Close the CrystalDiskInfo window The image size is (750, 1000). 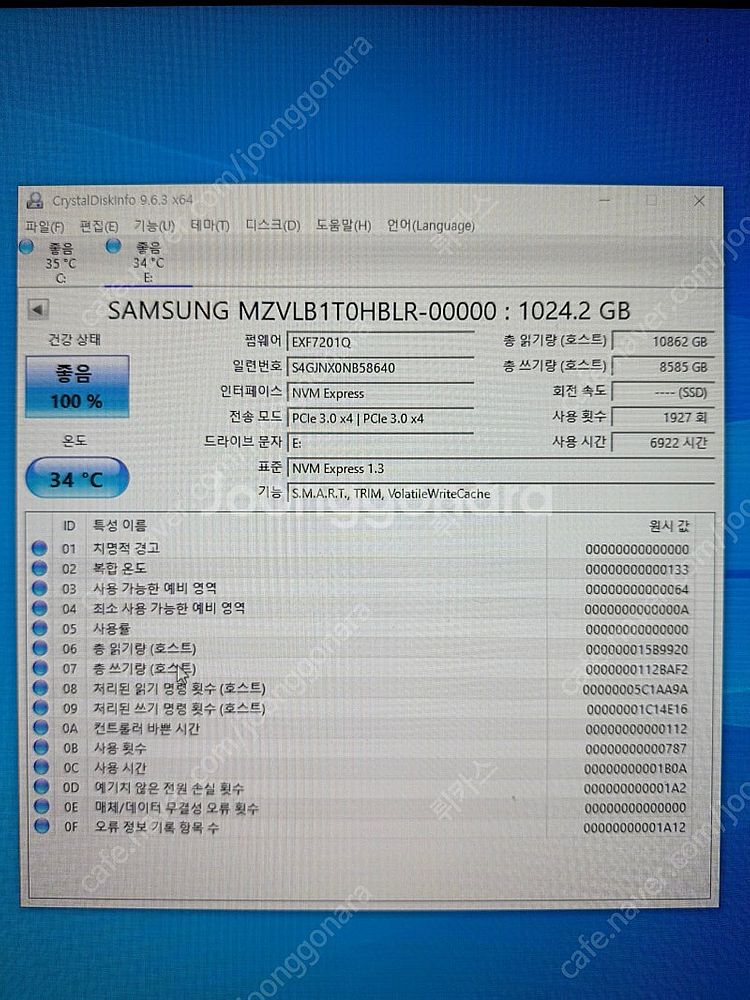(x=700, y=201)
